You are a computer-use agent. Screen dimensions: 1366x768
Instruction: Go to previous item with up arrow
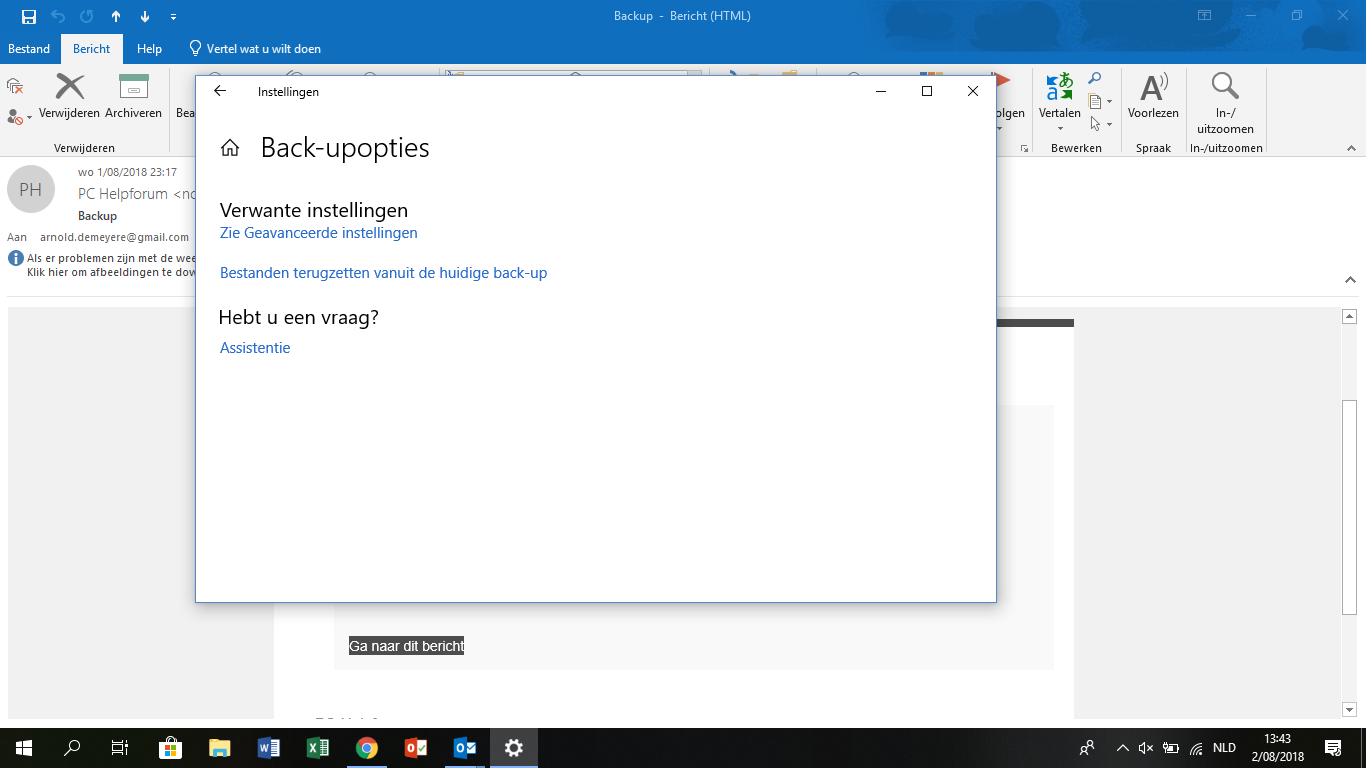[116, 16]
